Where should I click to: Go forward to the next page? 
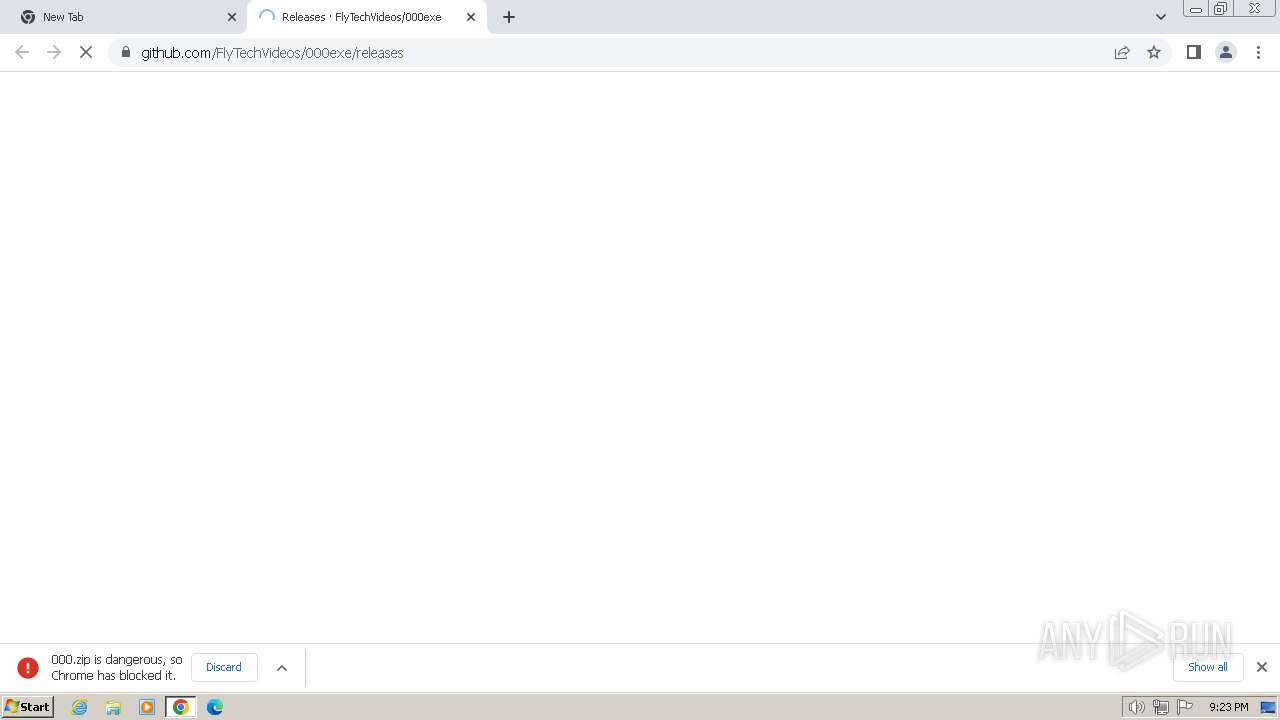pos(54,52)
